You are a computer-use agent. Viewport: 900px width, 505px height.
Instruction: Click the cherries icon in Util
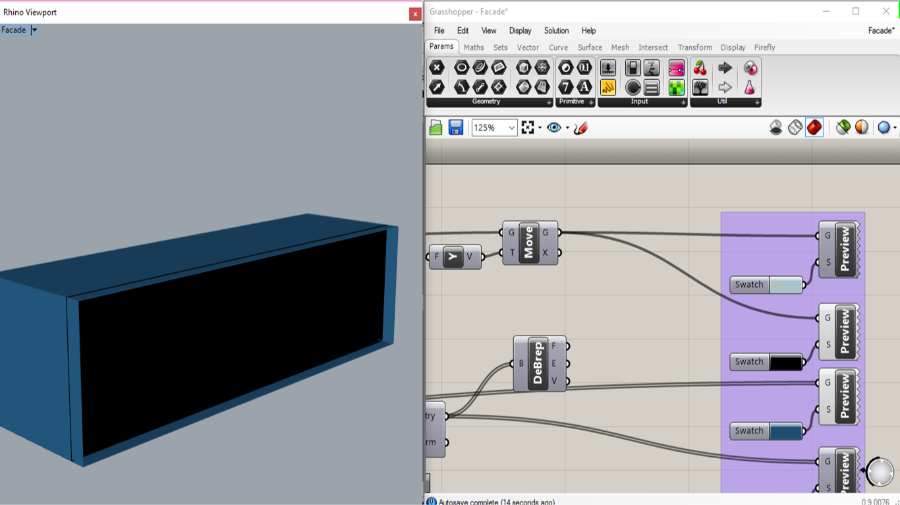coord(700,68)
